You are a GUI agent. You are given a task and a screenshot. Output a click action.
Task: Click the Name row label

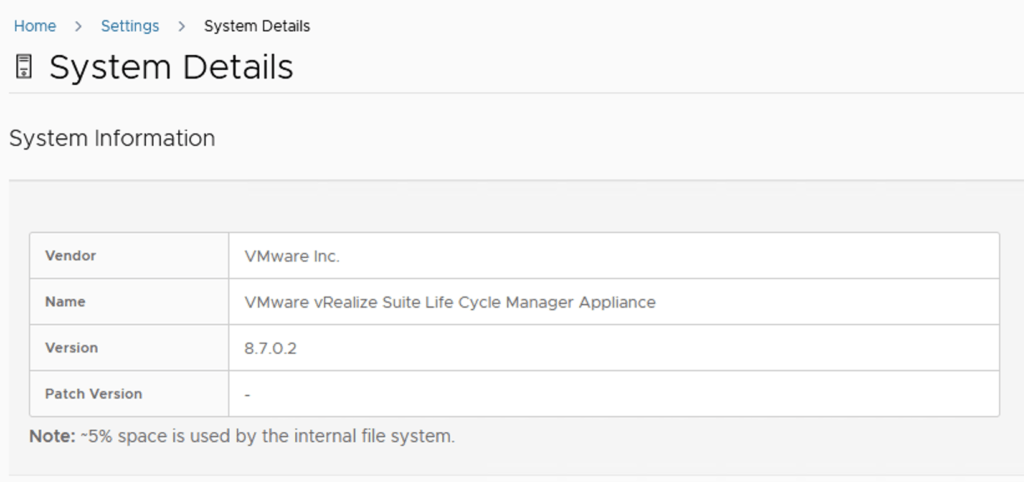click(66, 302)
